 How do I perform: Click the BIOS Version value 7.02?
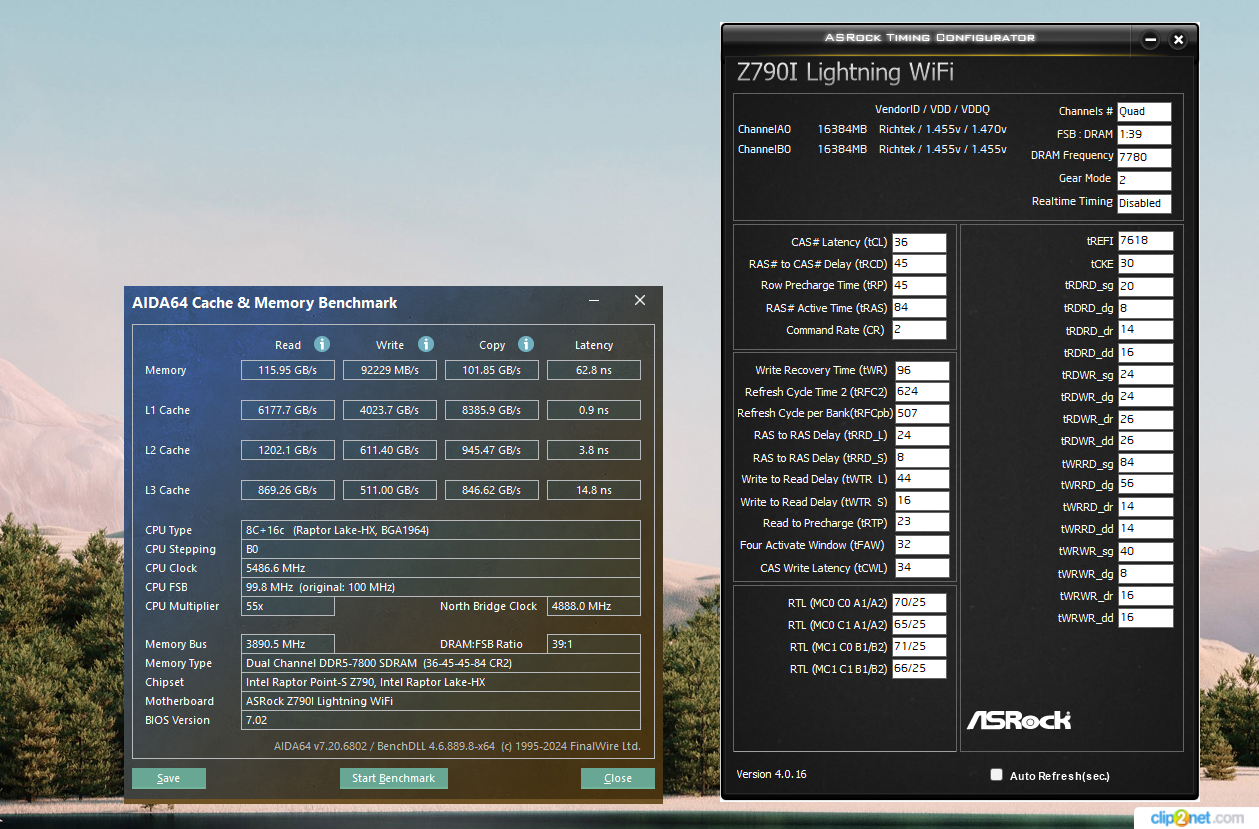coord(441,720)
